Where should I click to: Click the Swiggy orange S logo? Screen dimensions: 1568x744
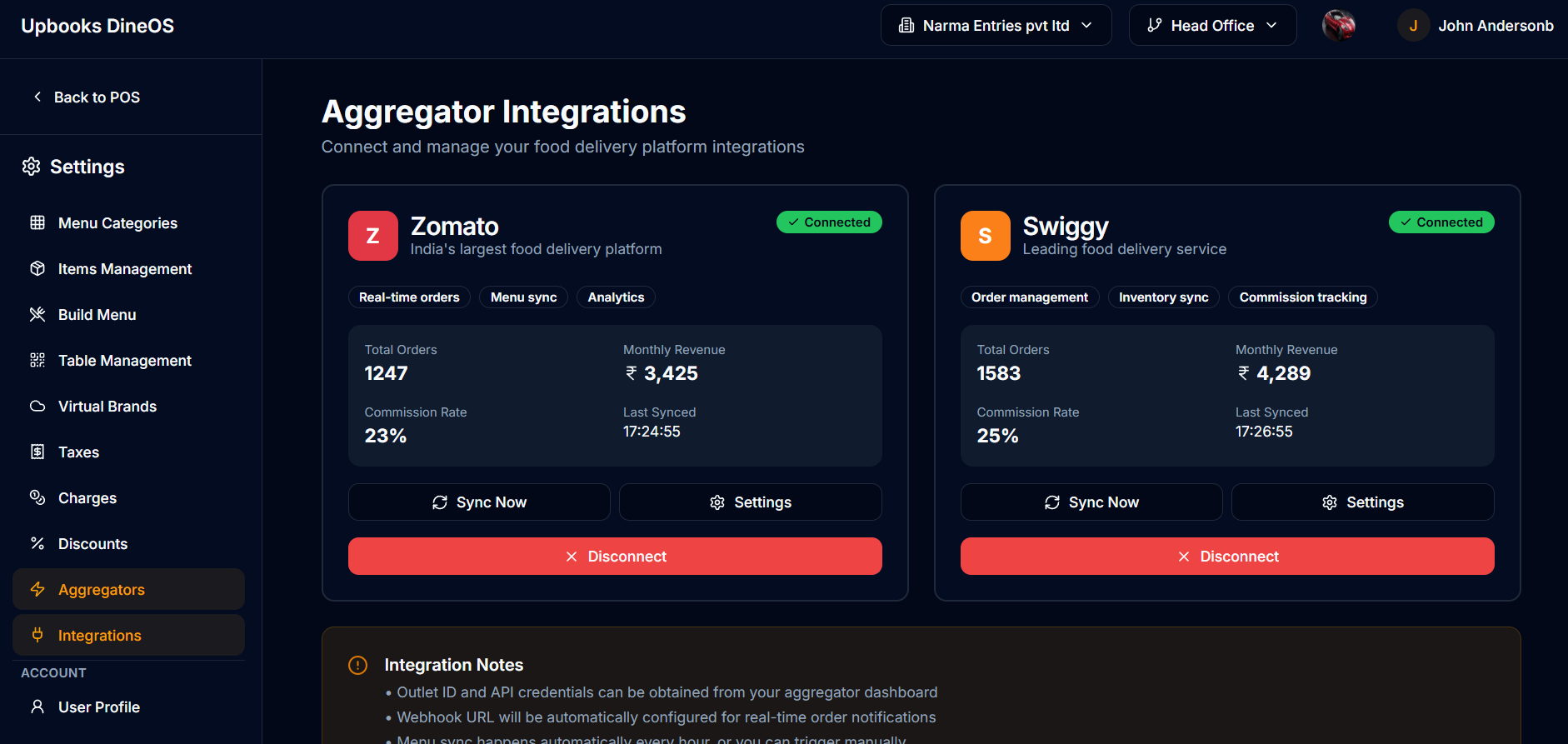(986, 236)
